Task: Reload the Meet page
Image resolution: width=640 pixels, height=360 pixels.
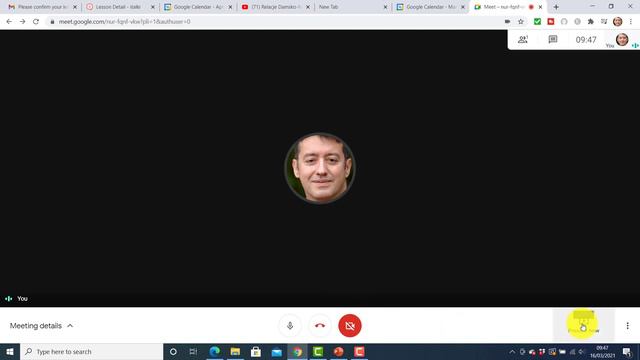Action: (36, 22)
